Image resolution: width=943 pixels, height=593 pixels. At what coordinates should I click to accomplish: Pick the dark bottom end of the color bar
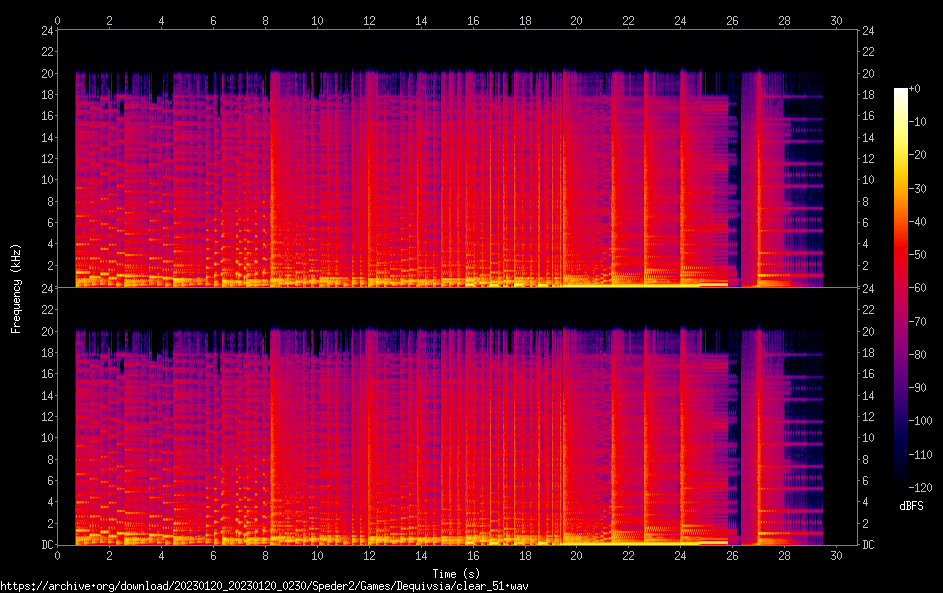[901, 482]
